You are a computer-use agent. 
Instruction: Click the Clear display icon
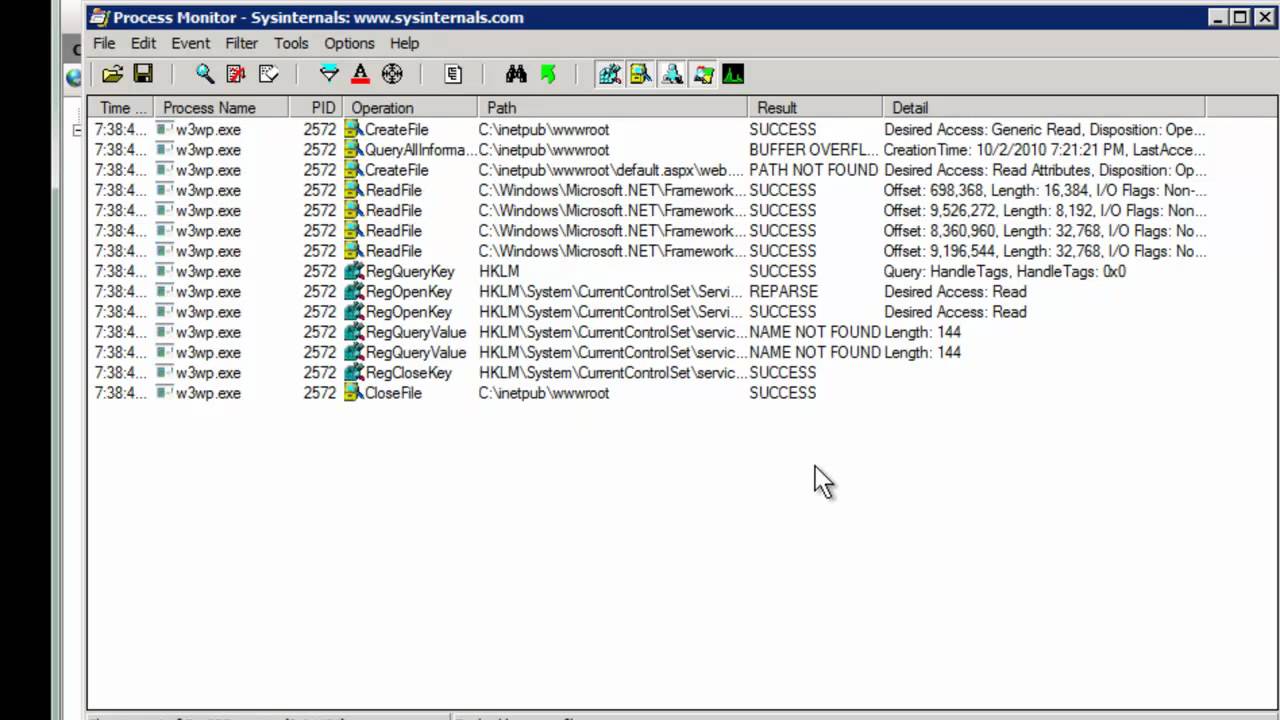pyautogui.click(x=268, y=74)
